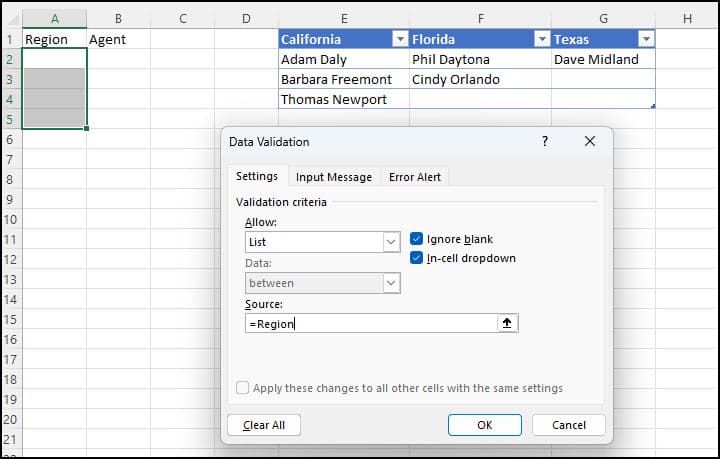Switch to the Settings tab

point(257,176)
